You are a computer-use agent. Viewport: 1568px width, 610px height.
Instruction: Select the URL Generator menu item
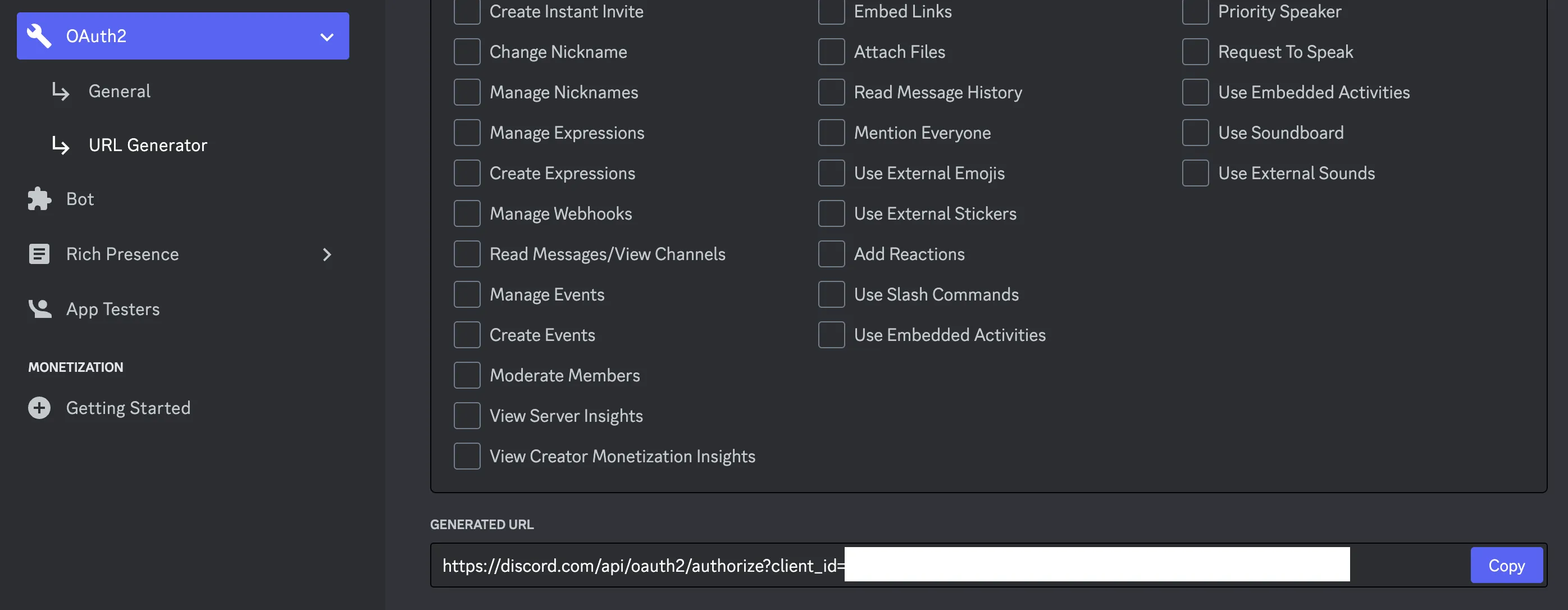point(148,145)
